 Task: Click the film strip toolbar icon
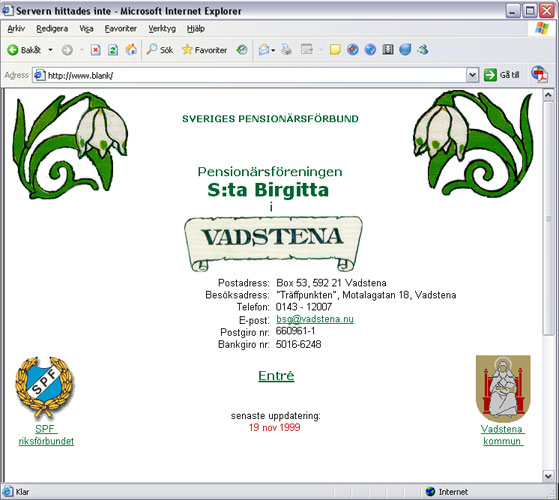[x=388, y=50]
